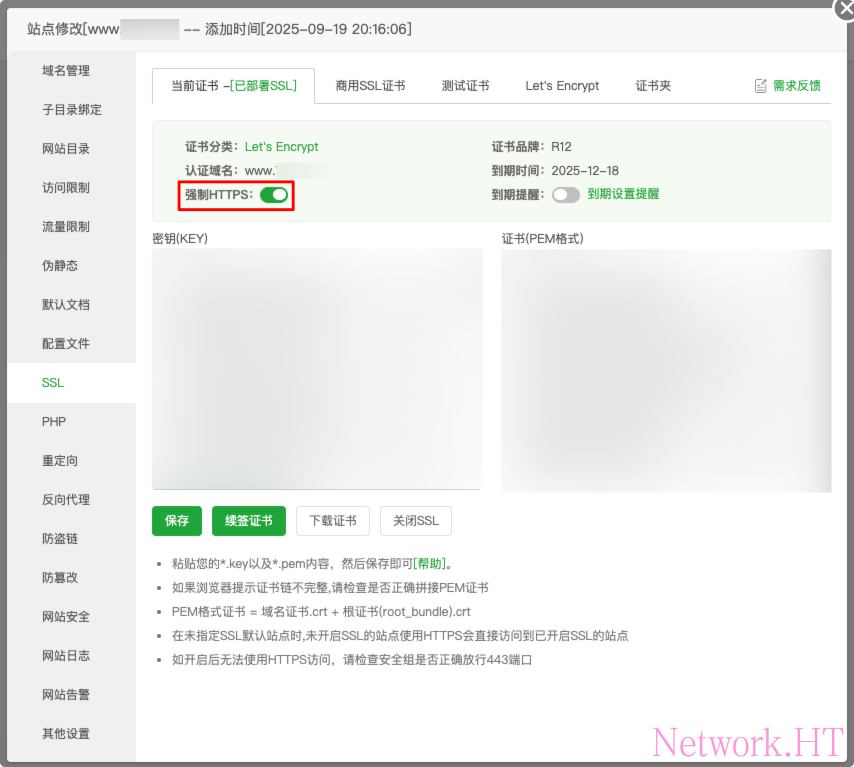
Task: Close the site settings dialog
Action: point(845,8)
